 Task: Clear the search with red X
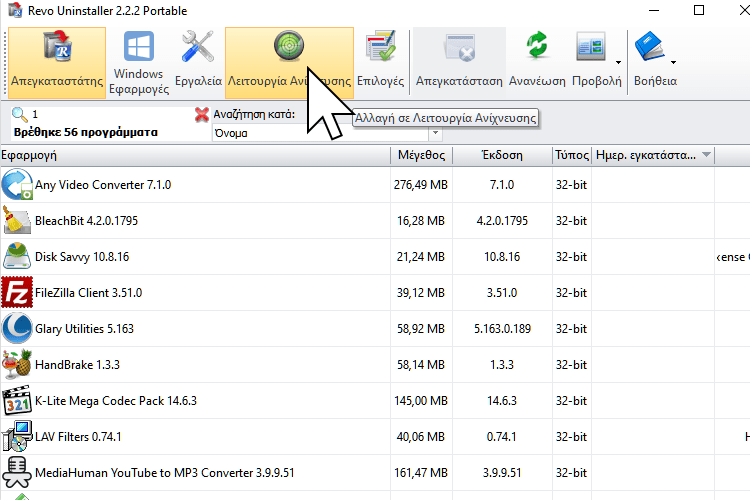(202, 114)
